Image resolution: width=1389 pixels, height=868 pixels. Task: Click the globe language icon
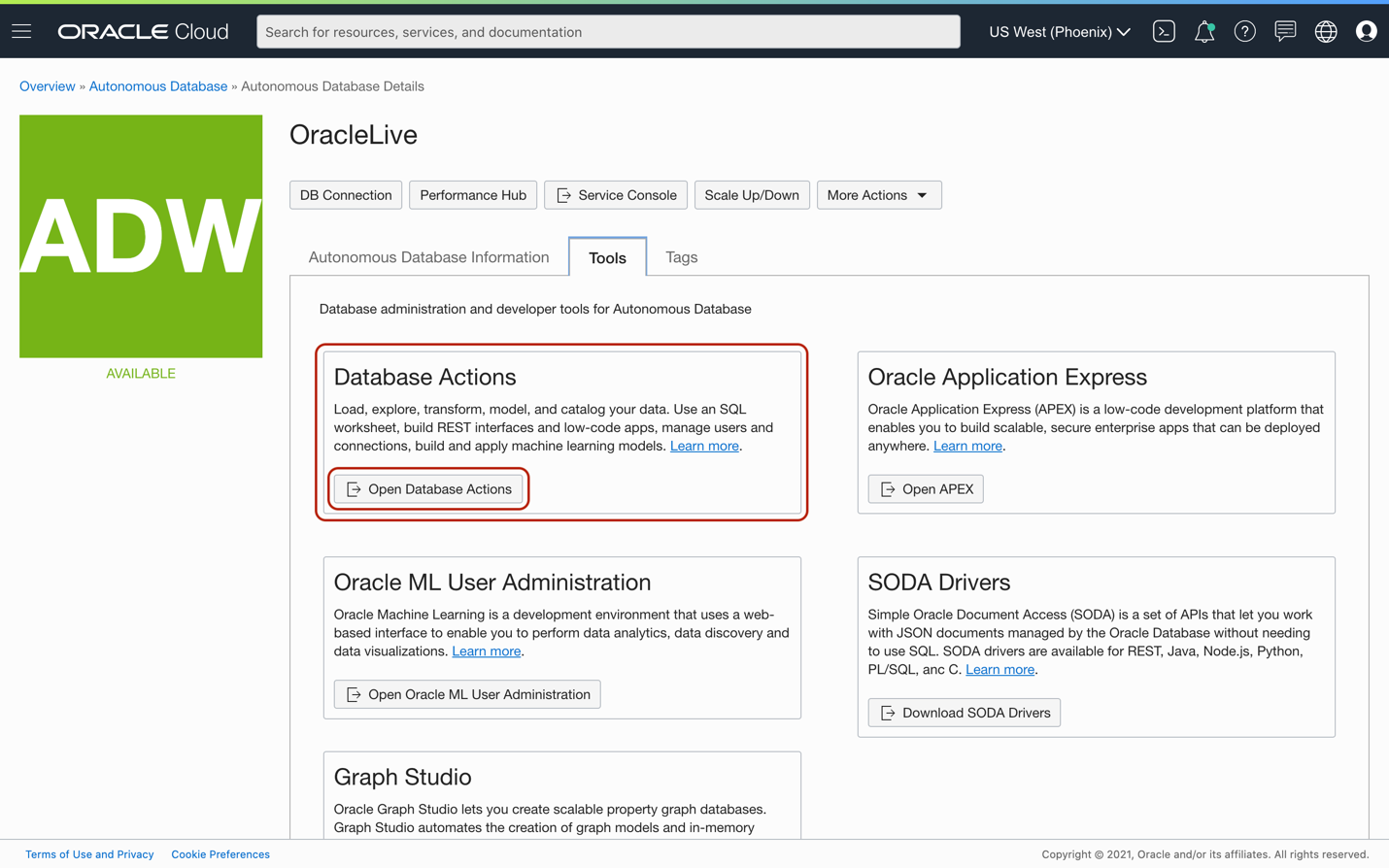tap(1326, 32)
